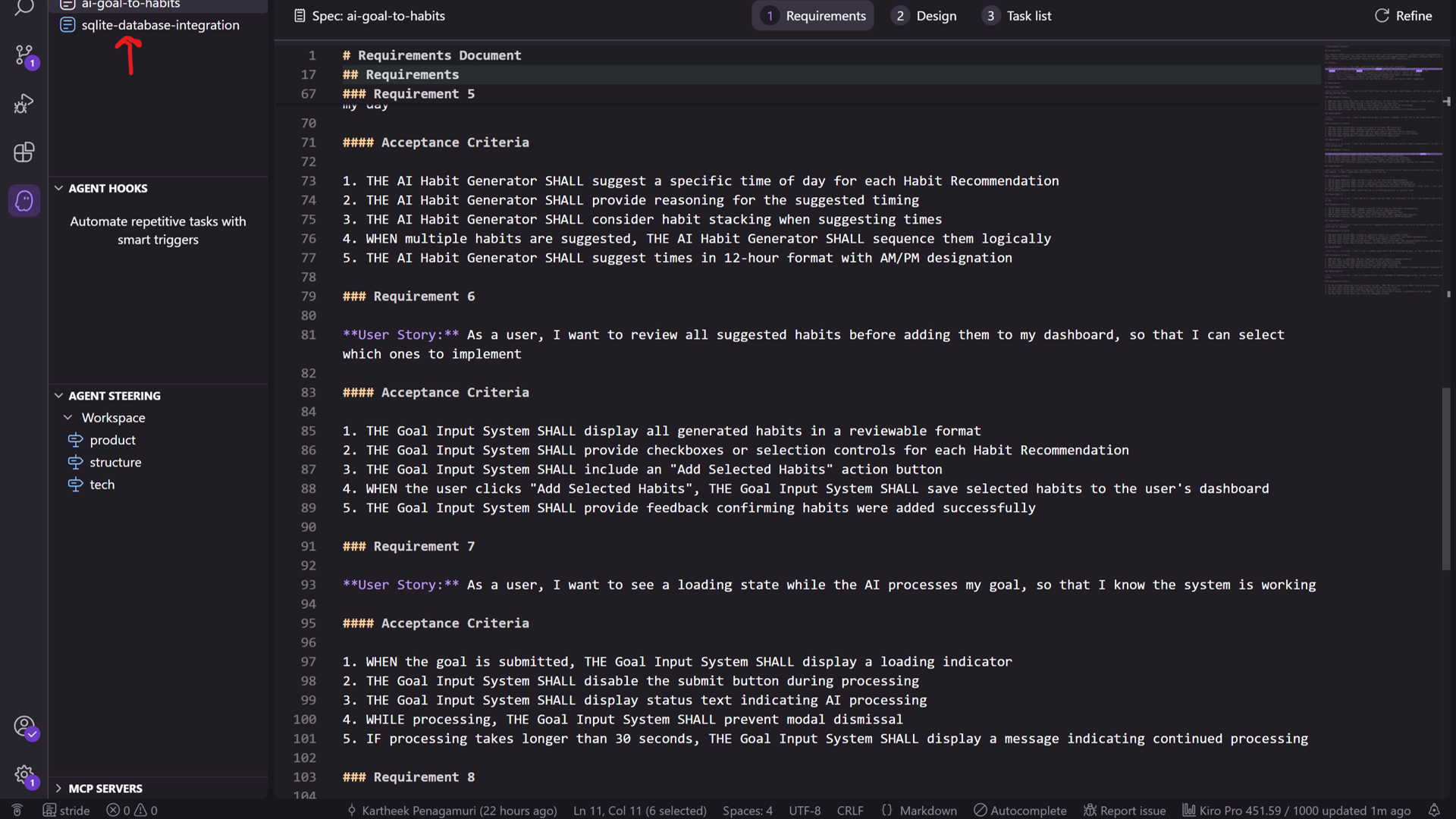Switch to the Design tab
This screenshot has height=819, width=1456.
(x=924, y=16)
